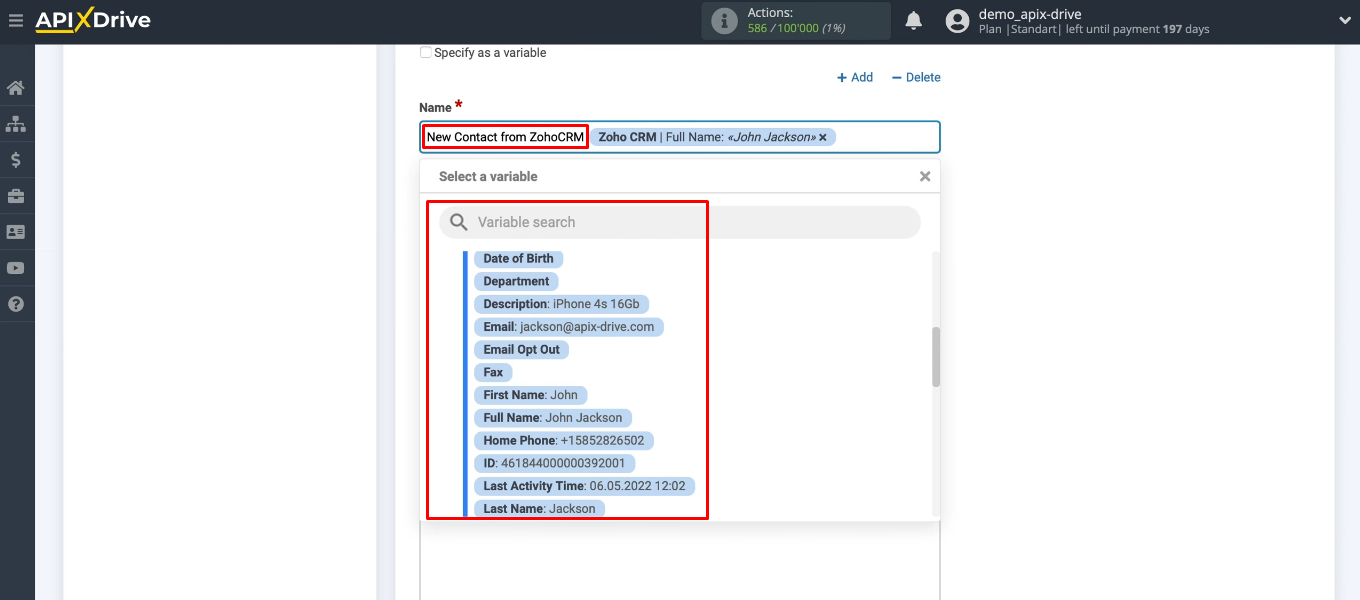
Task: Open the hamburger menu top-left
Action: (x=15, y=19)
